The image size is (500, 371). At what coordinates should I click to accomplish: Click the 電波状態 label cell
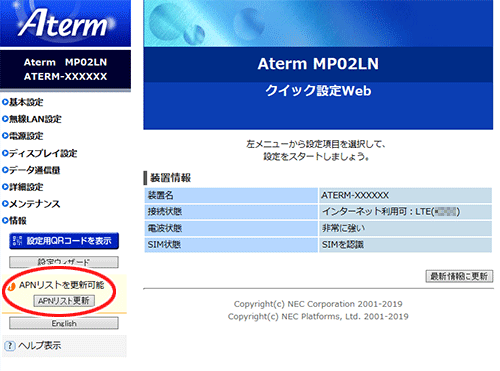[x=231, y=228]
